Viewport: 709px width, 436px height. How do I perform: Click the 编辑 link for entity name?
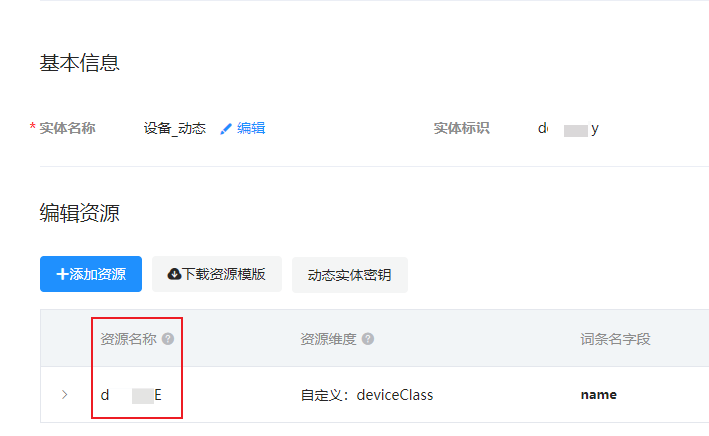pos(251,128)
